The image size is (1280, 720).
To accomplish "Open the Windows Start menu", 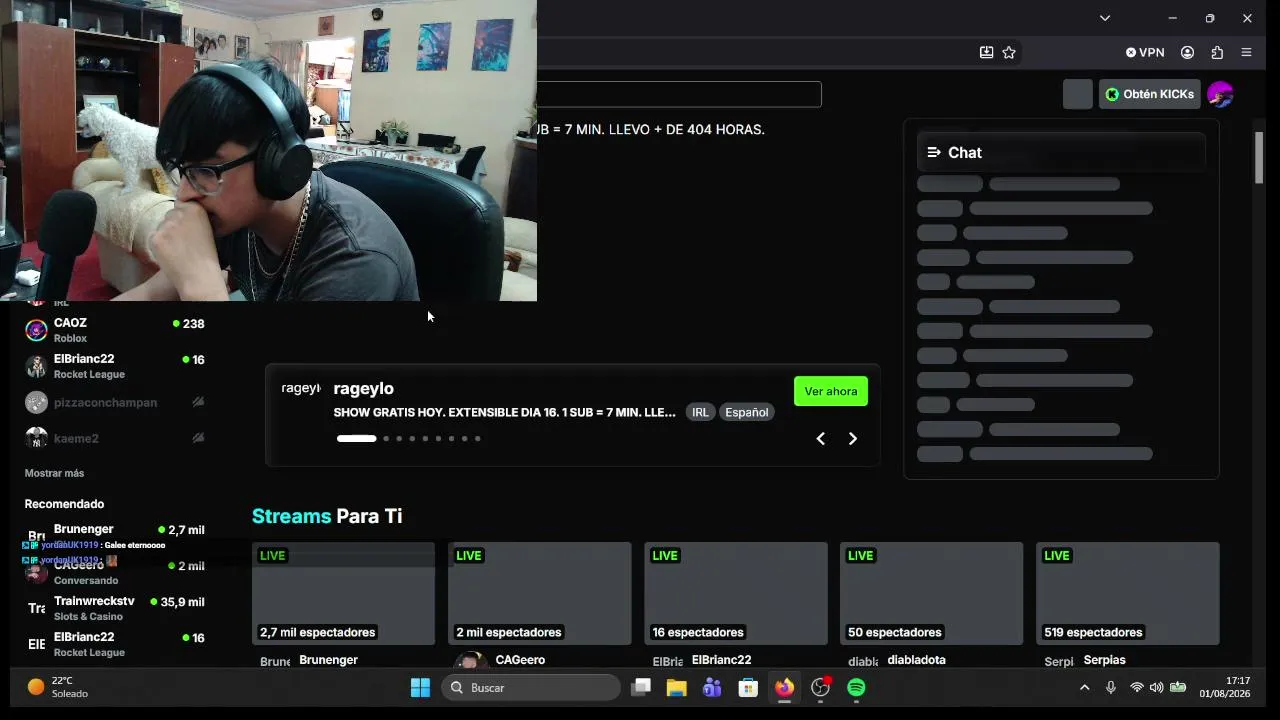I will coord(420,687).
